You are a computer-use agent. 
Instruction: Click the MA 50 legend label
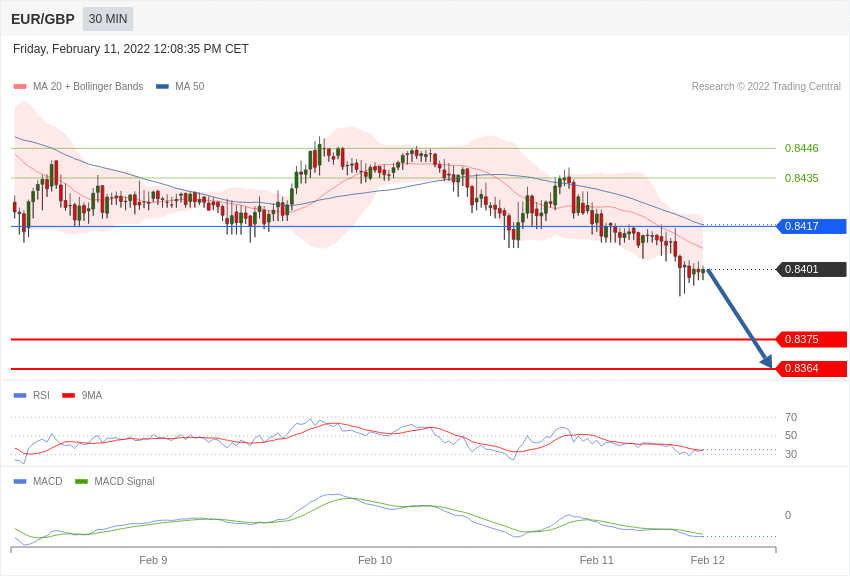[190, 87]
